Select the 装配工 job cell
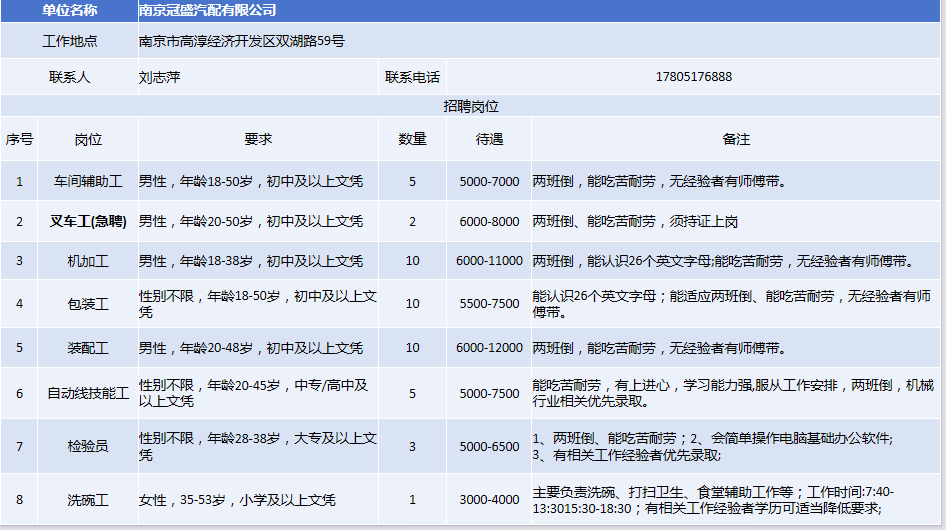 [x=88, y=348]
